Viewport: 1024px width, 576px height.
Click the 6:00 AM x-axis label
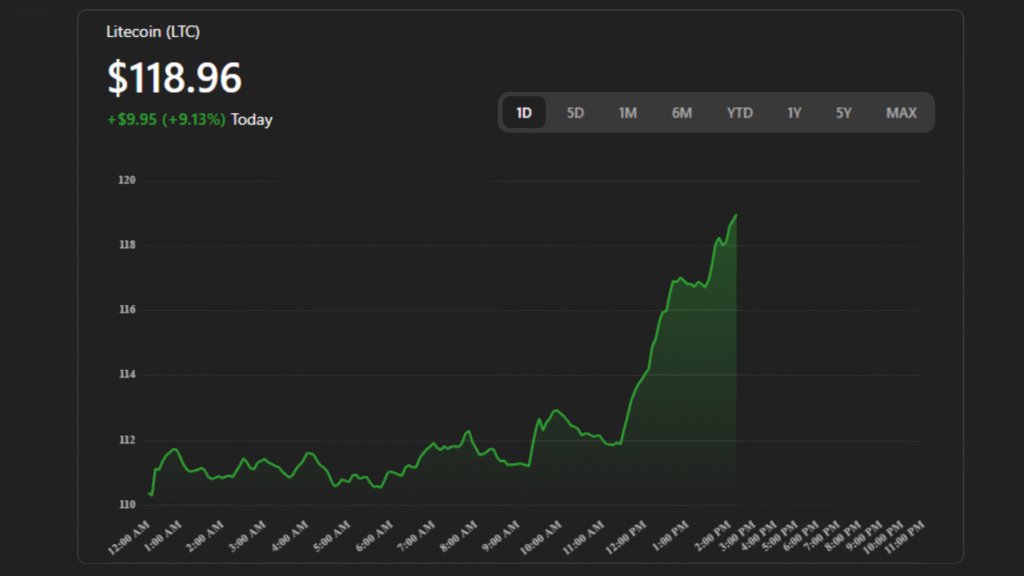click(374, 536)
